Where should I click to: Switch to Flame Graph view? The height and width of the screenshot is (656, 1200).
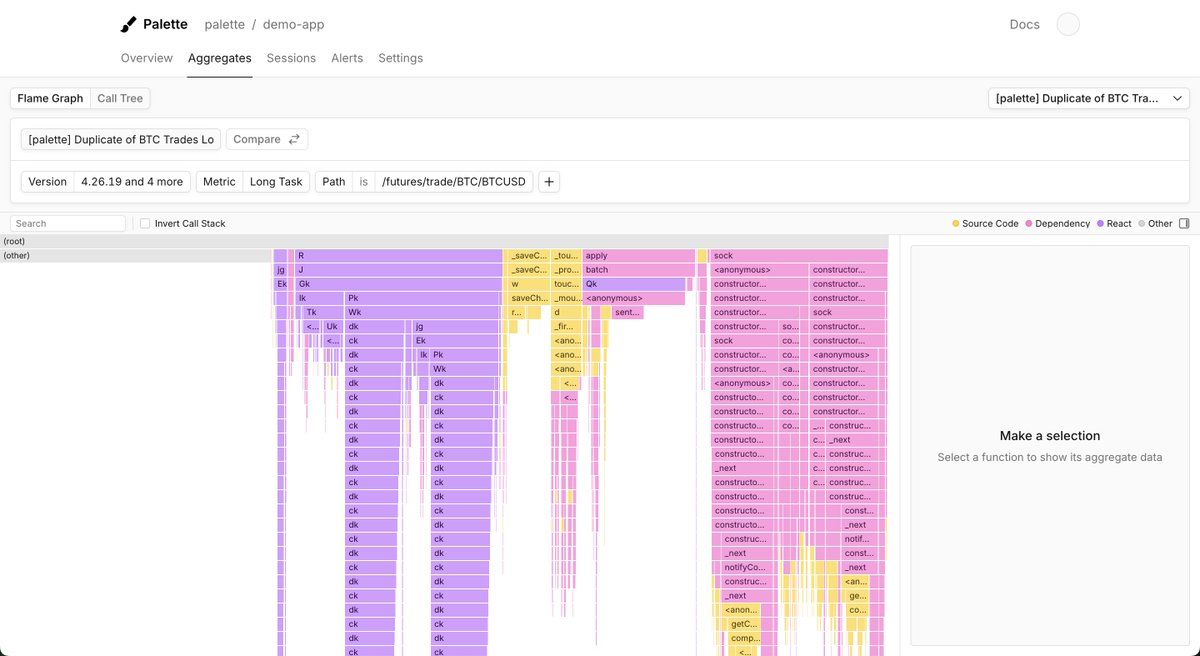(50, 98)
